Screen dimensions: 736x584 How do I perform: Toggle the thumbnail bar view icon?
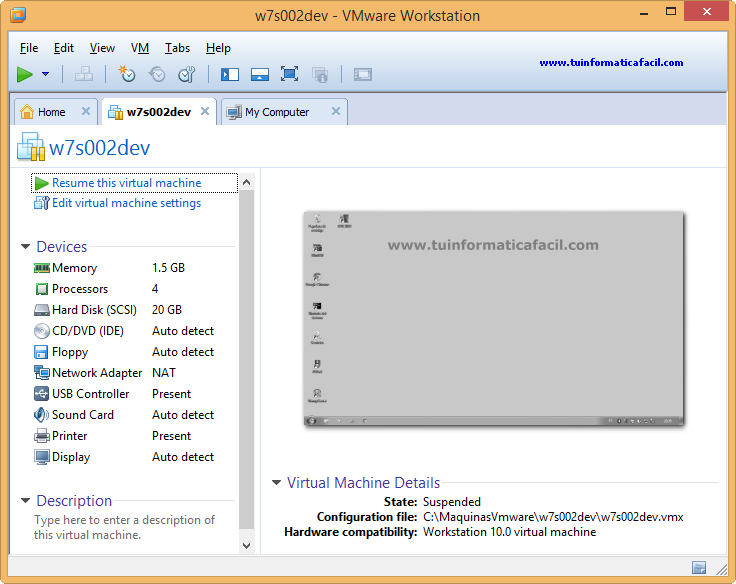tap(260, 74)
